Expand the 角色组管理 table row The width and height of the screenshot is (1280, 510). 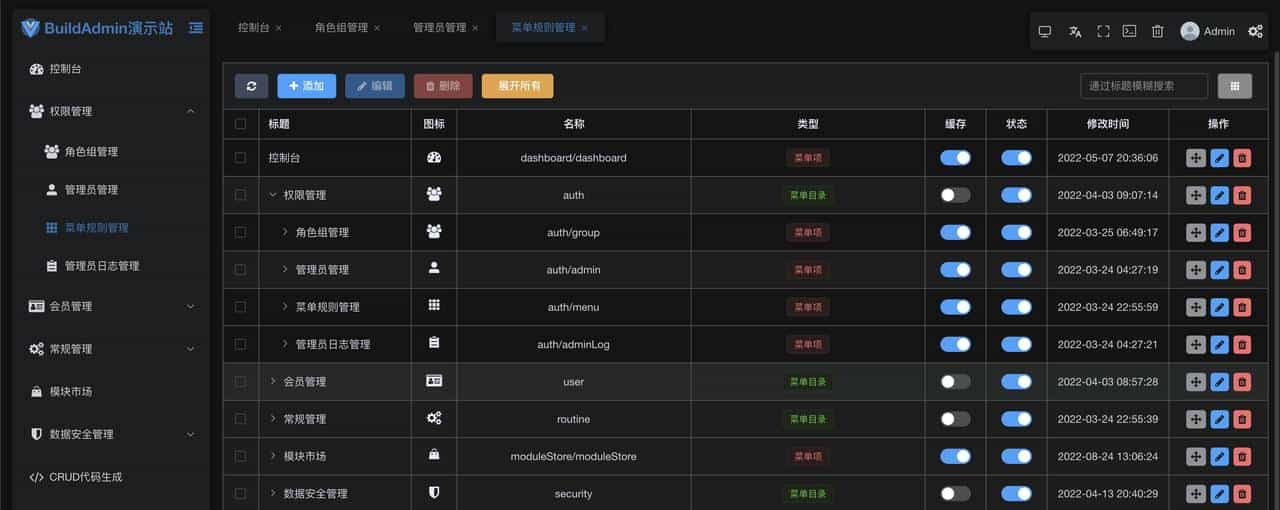285,232
